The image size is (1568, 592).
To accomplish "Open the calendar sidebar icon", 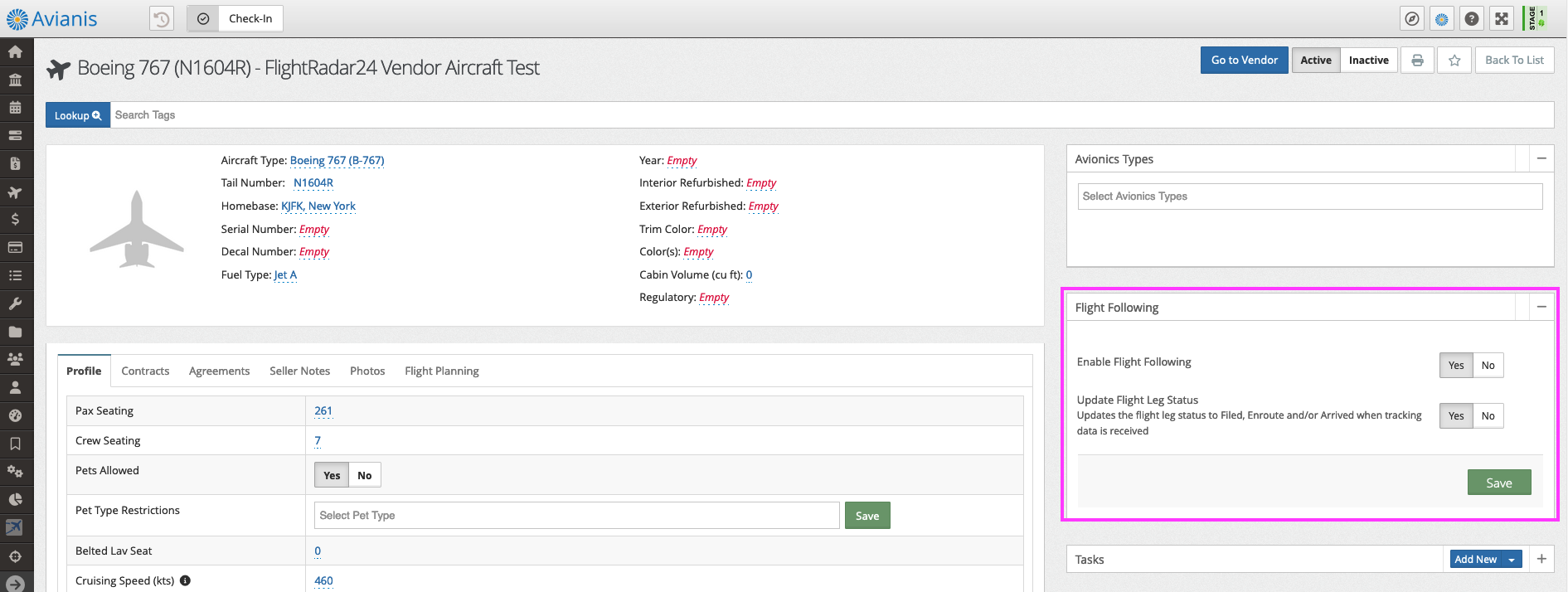I will coord(15,108).
